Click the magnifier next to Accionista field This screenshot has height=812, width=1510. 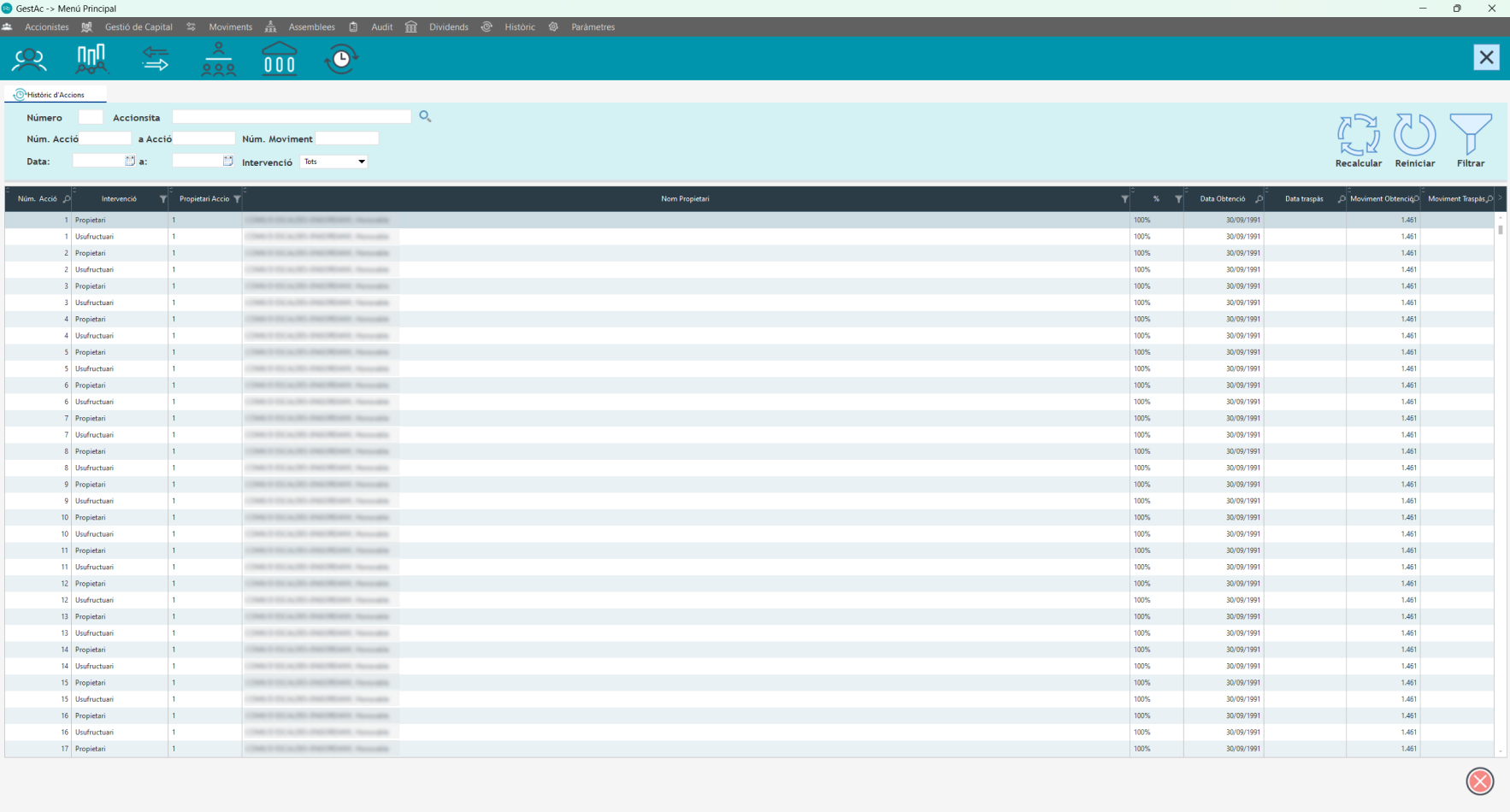click(425, 116)
